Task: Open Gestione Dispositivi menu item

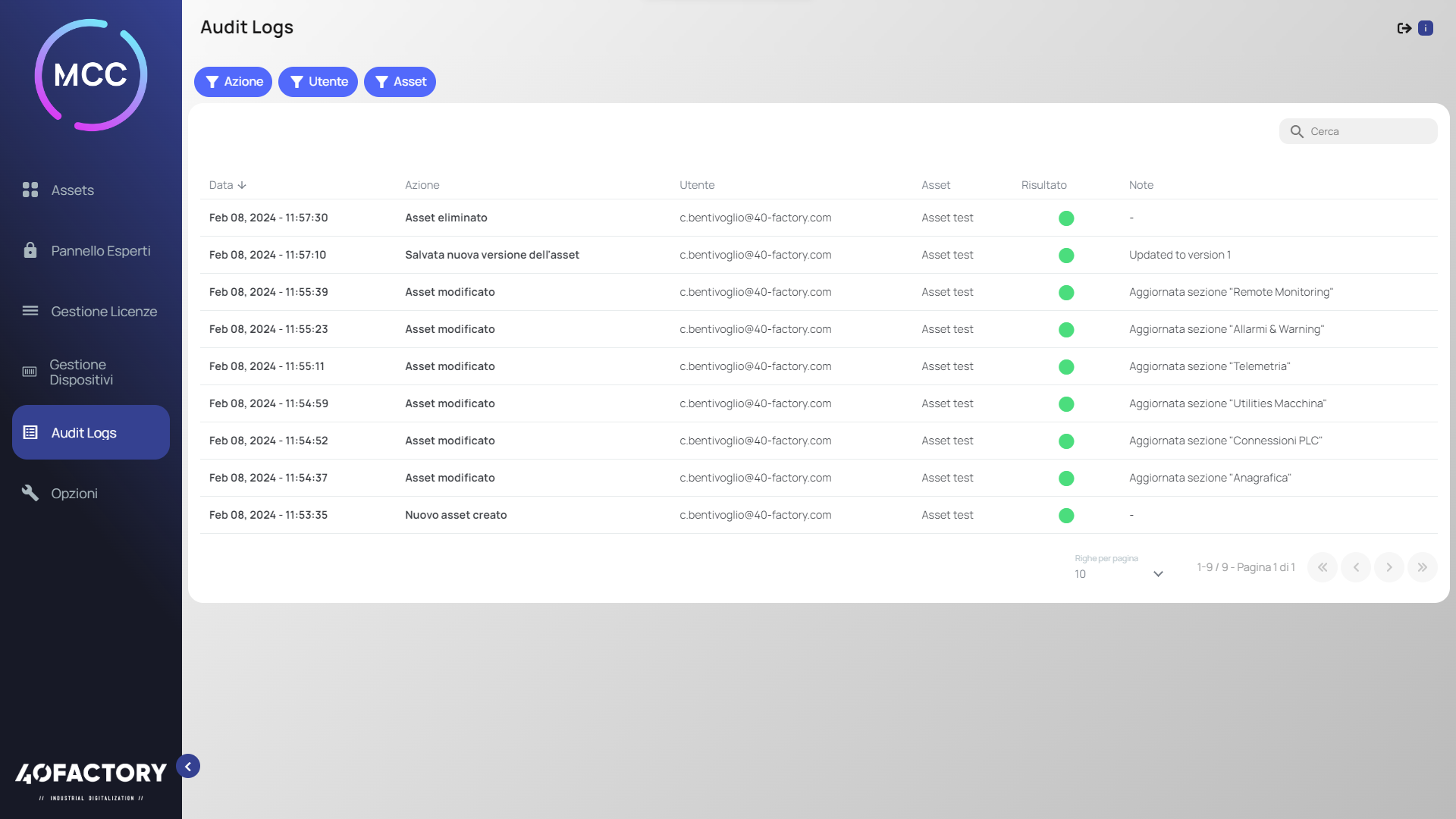Action: click(x=80, y=372)
